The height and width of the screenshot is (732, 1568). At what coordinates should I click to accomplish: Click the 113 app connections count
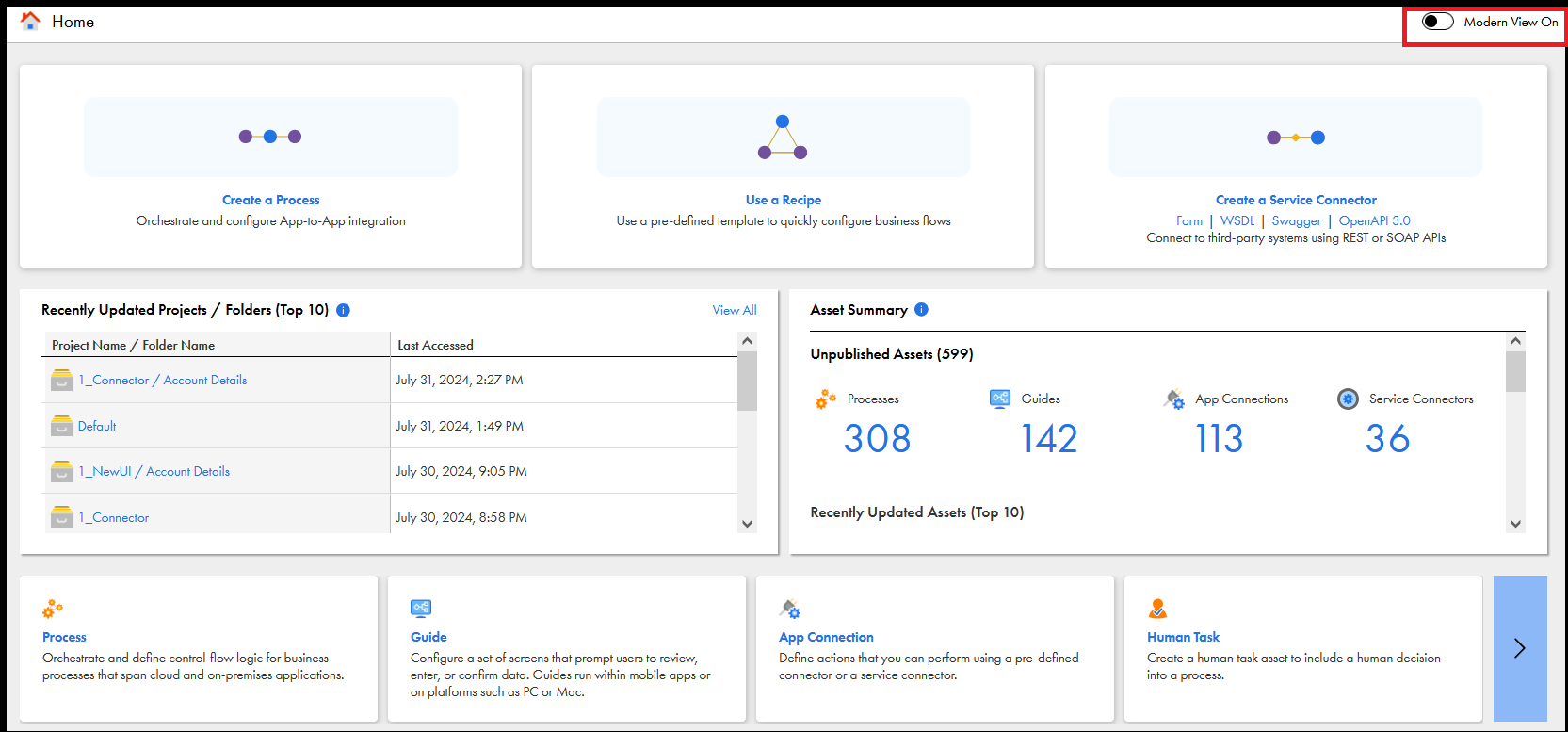(x=1219, y=438)
